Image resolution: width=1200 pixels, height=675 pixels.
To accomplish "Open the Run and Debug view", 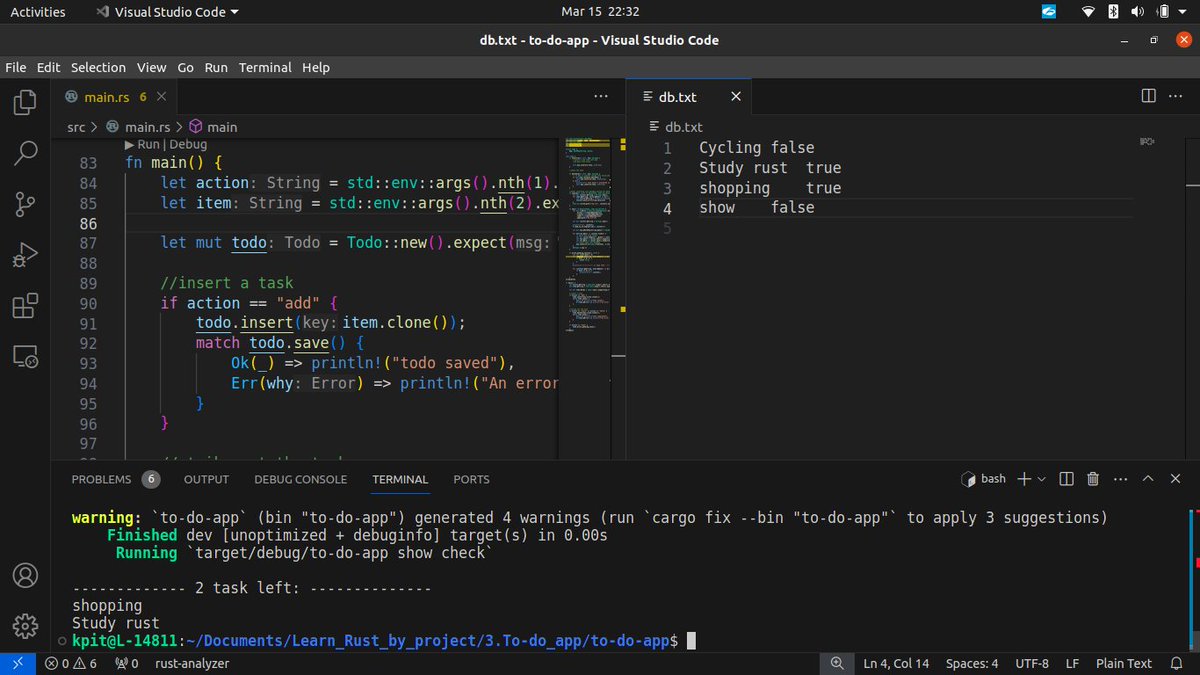I will tap(25, 256).
